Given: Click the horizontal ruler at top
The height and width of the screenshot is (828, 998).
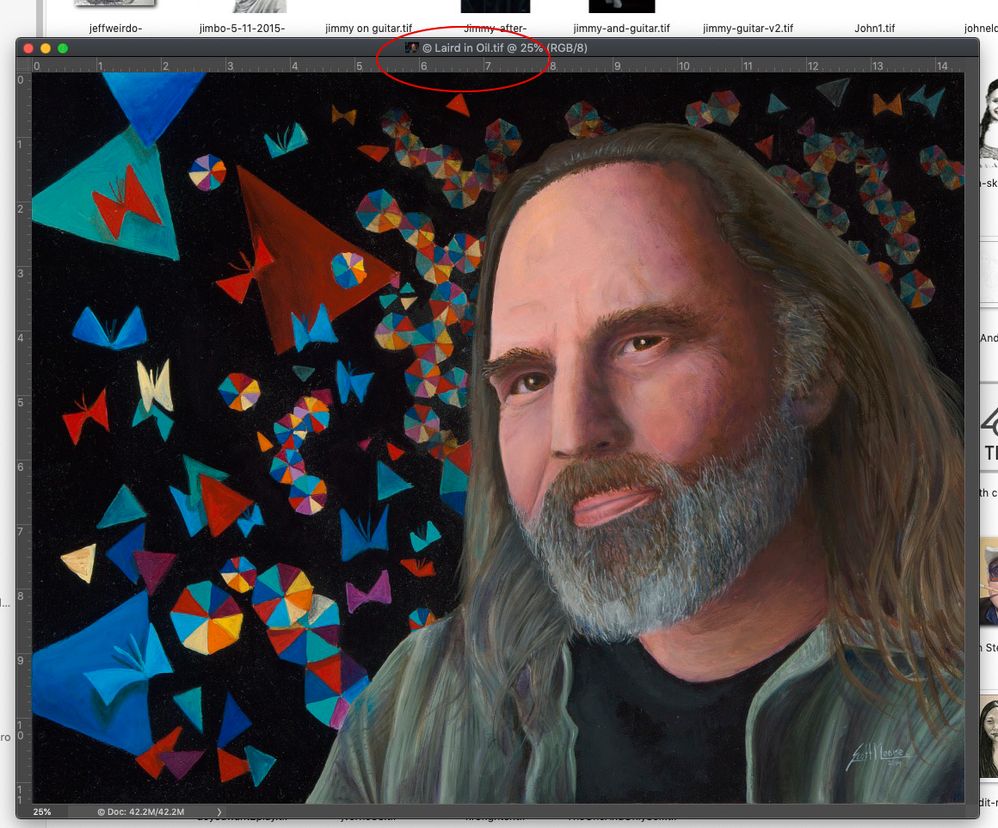Looking at the screenshot, I should (498, 65).
